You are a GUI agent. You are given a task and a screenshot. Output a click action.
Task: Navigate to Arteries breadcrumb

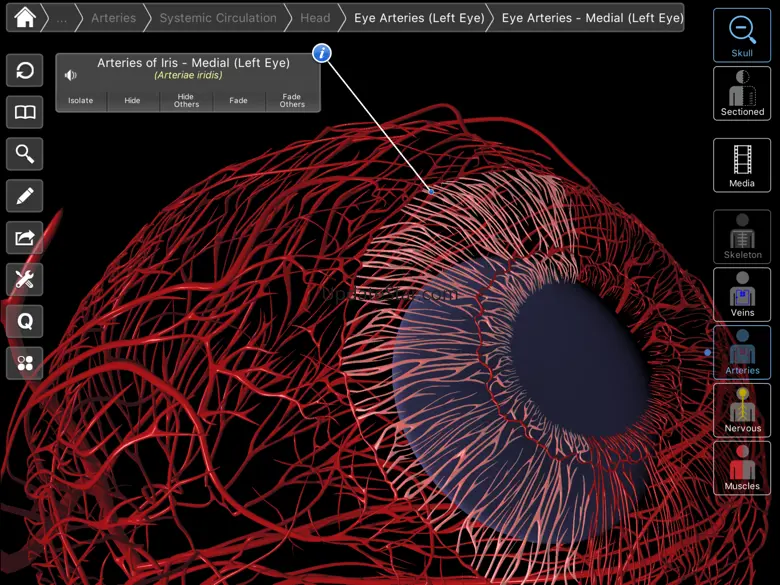[113, 18]
